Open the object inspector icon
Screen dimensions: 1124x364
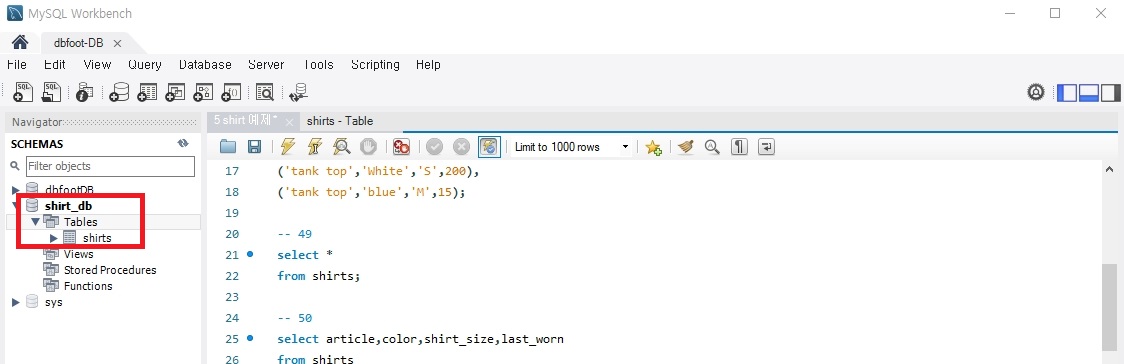pyautogui.click(x=85, y=92)
